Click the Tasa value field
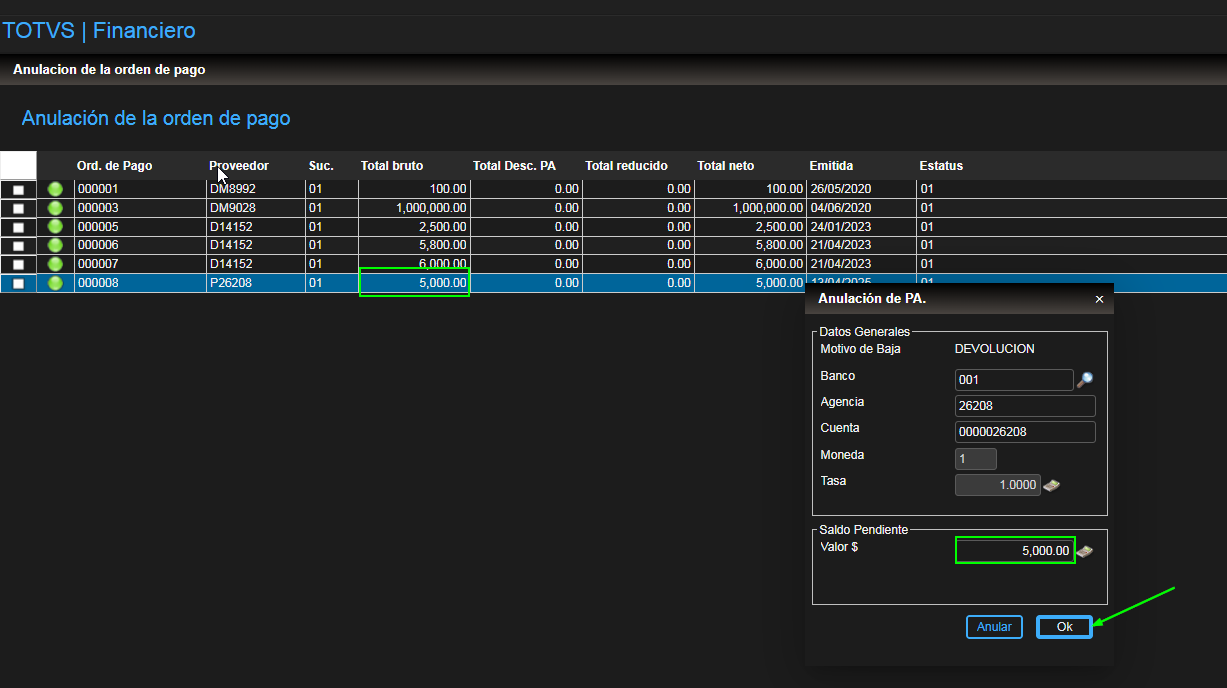Viewport: 1227px width, 688px height. coord(998,485)
